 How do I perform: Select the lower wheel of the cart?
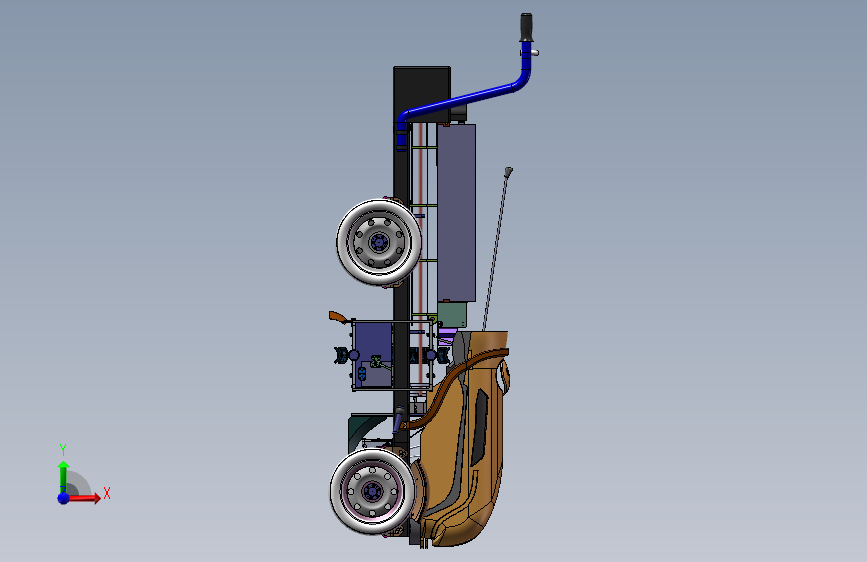coord(372,491)
